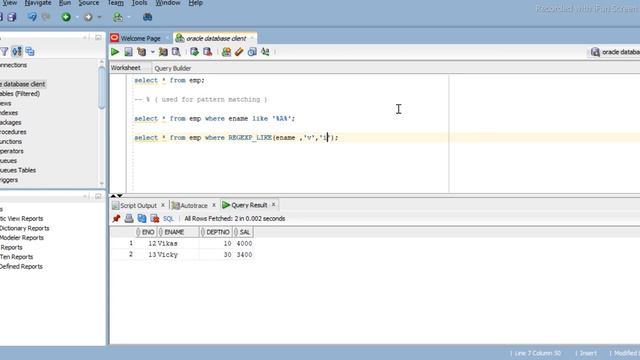Close the Autotrace results tab

pyautogui.click(x=213, y=205)
